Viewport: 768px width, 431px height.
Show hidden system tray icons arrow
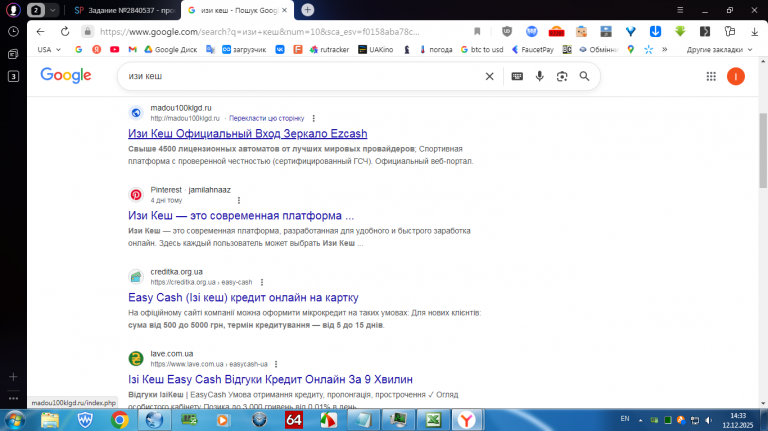(x=640, y=420)
